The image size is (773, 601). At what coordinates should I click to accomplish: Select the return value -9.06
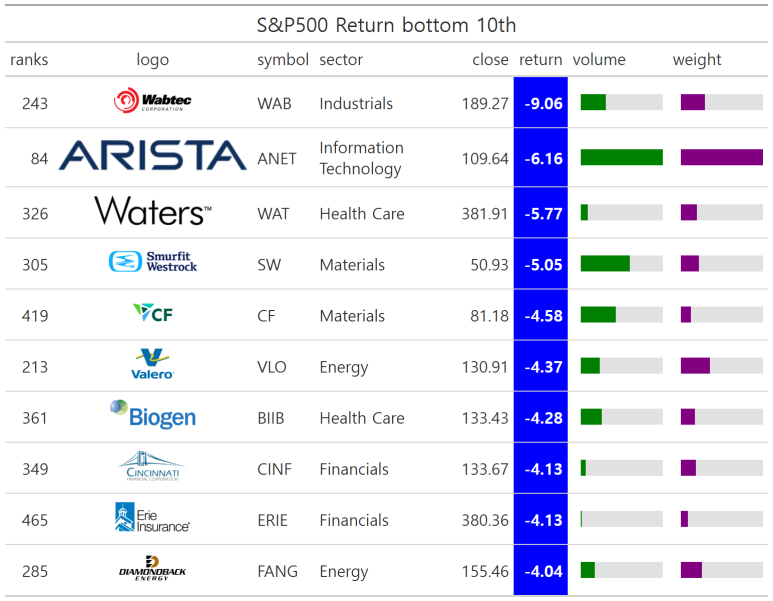tap(543, 104)
